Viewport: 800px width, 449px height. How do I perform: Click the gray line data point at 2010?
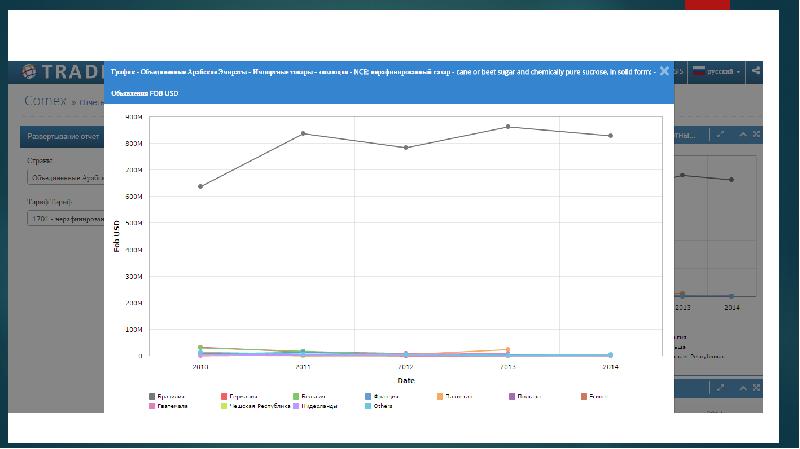[x=201, y=187]
